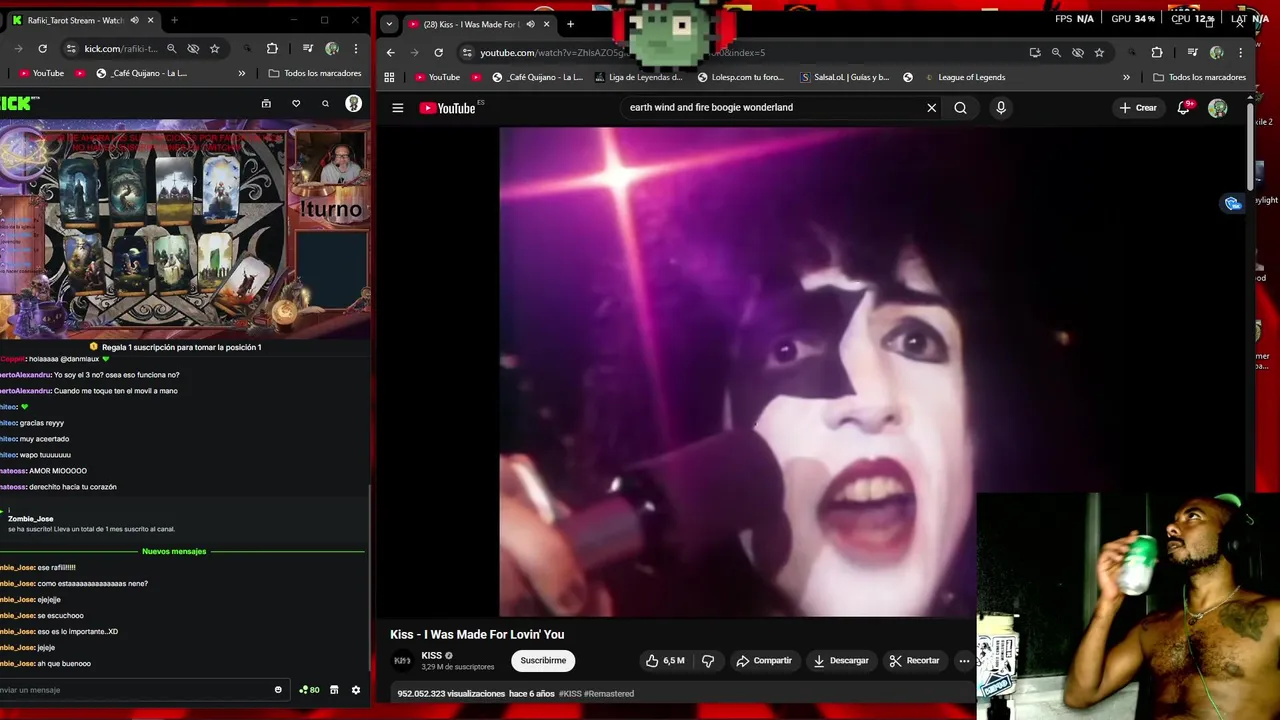Open Liga de Leyendas bookmark
The width and height of the screenshot is (1280, 720).
coord(638,77)
